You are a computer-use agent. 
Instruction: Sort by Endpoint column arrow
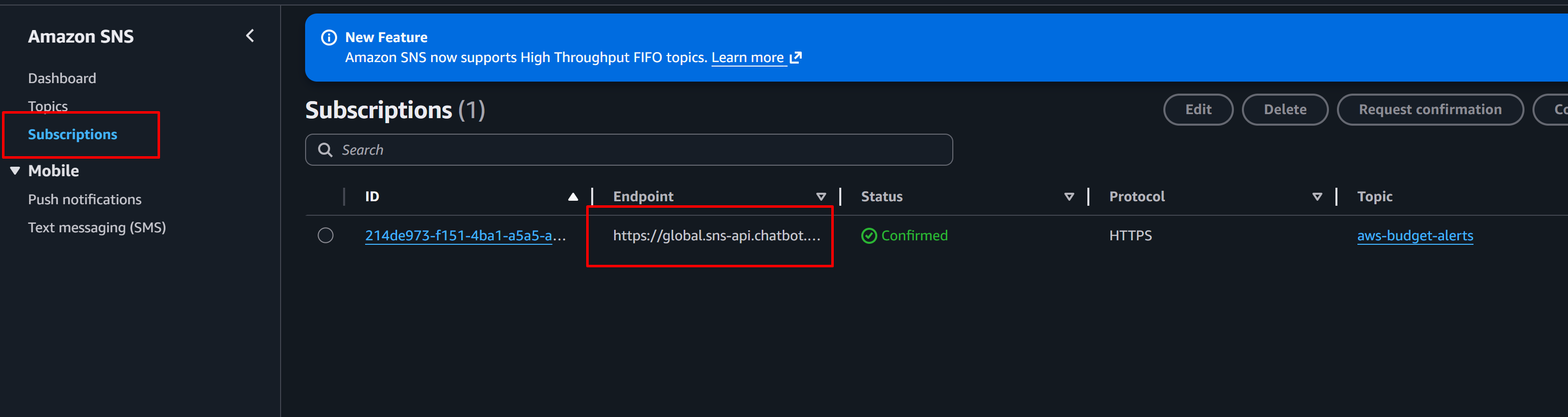click(x=821, y=197)
